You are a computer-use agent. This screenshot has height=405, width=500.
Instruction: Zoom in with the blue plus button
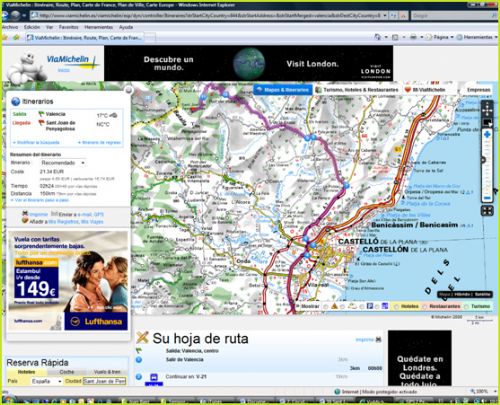(487, 134)
